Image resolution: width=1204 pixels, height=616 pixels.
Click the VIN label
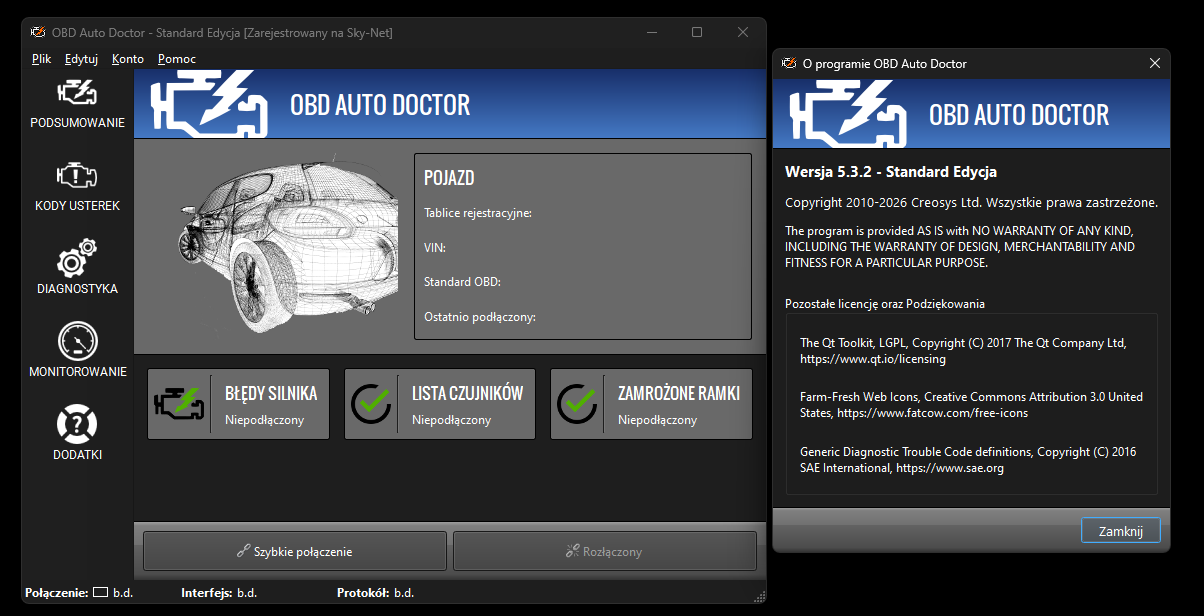pyautogui.click(x=435, y=248)
